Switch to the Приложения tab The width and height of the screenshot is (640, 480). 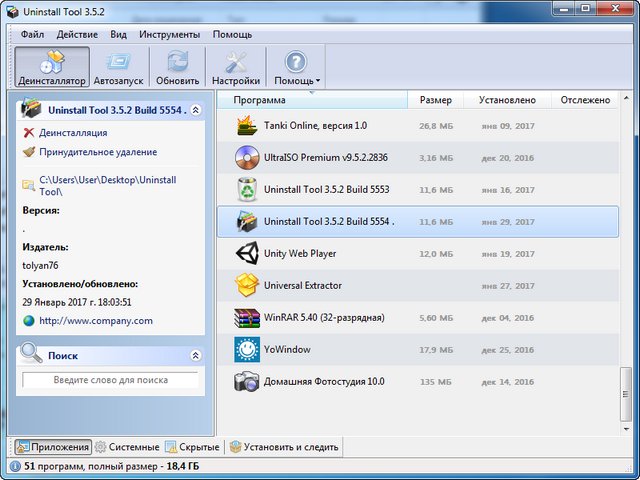pyautogui.click(x=53, y=447)
